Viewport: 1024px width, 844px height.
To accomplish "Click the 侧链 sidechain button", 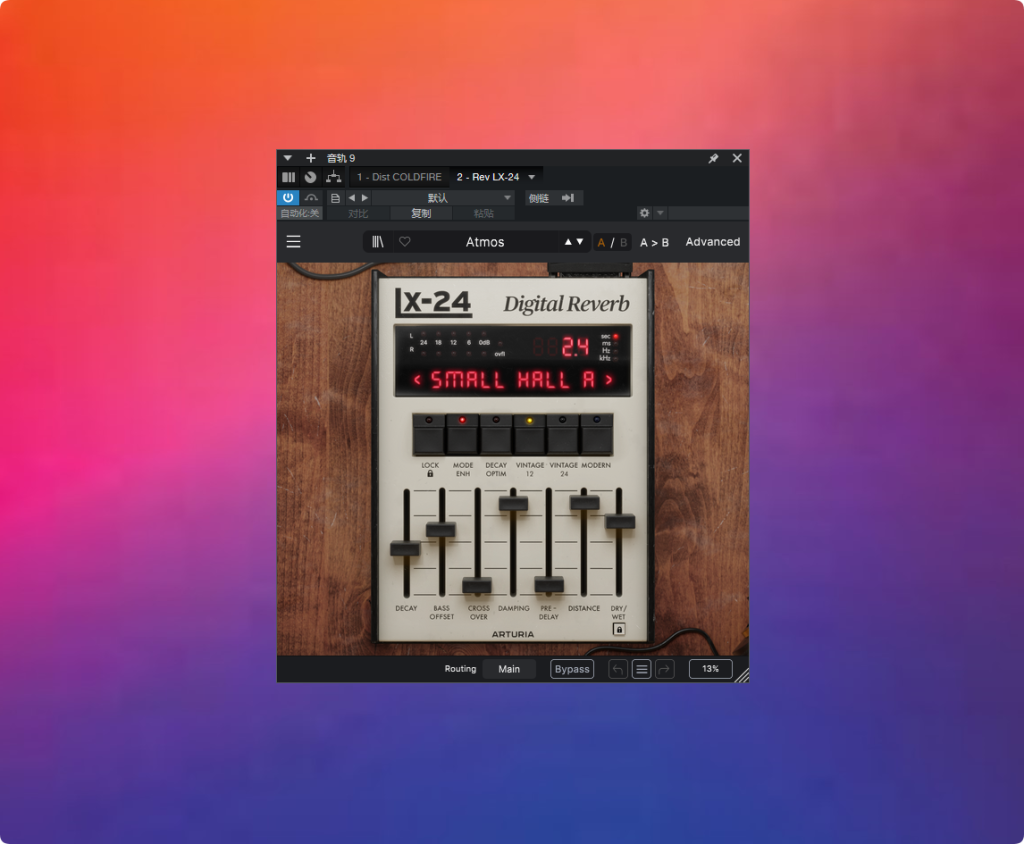I will (x=539, y=198).
